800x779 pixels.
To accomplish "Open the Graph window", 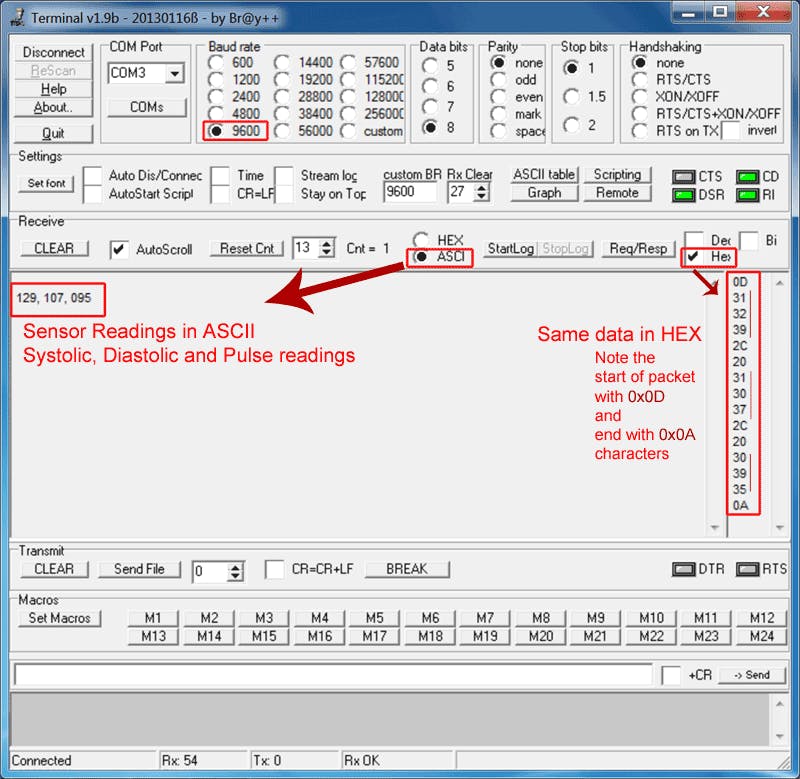I will point(544,193).
